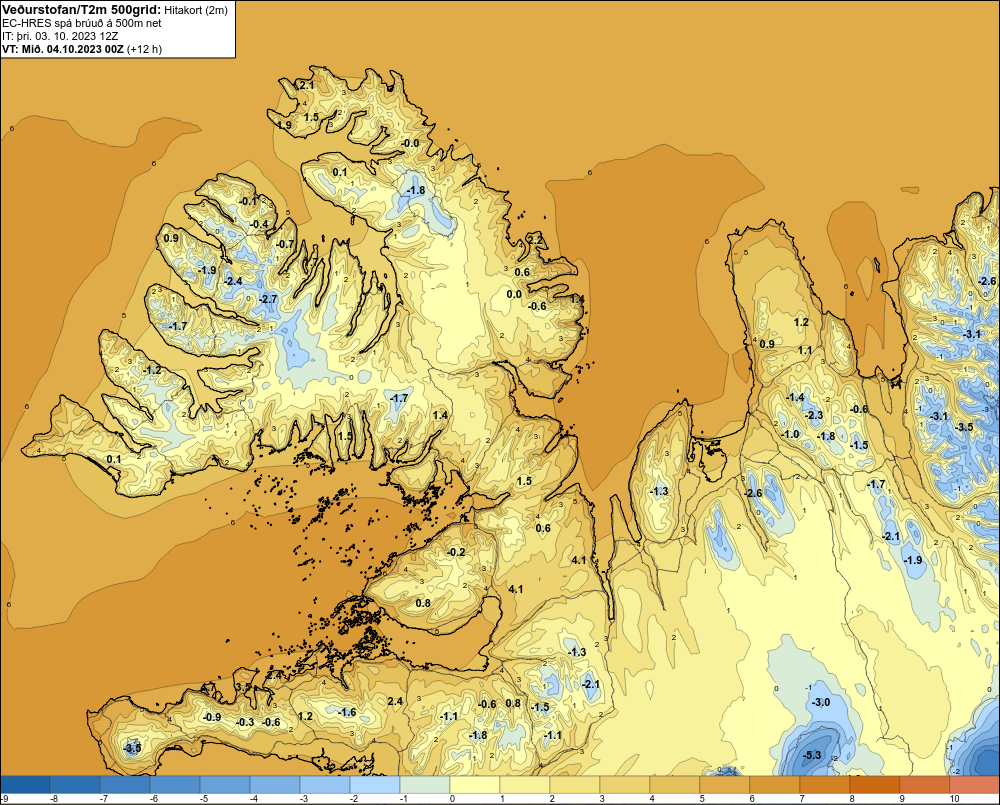Select the -2.4 temperature label
Screen dimensions: 1000x805
click(233, 281)
